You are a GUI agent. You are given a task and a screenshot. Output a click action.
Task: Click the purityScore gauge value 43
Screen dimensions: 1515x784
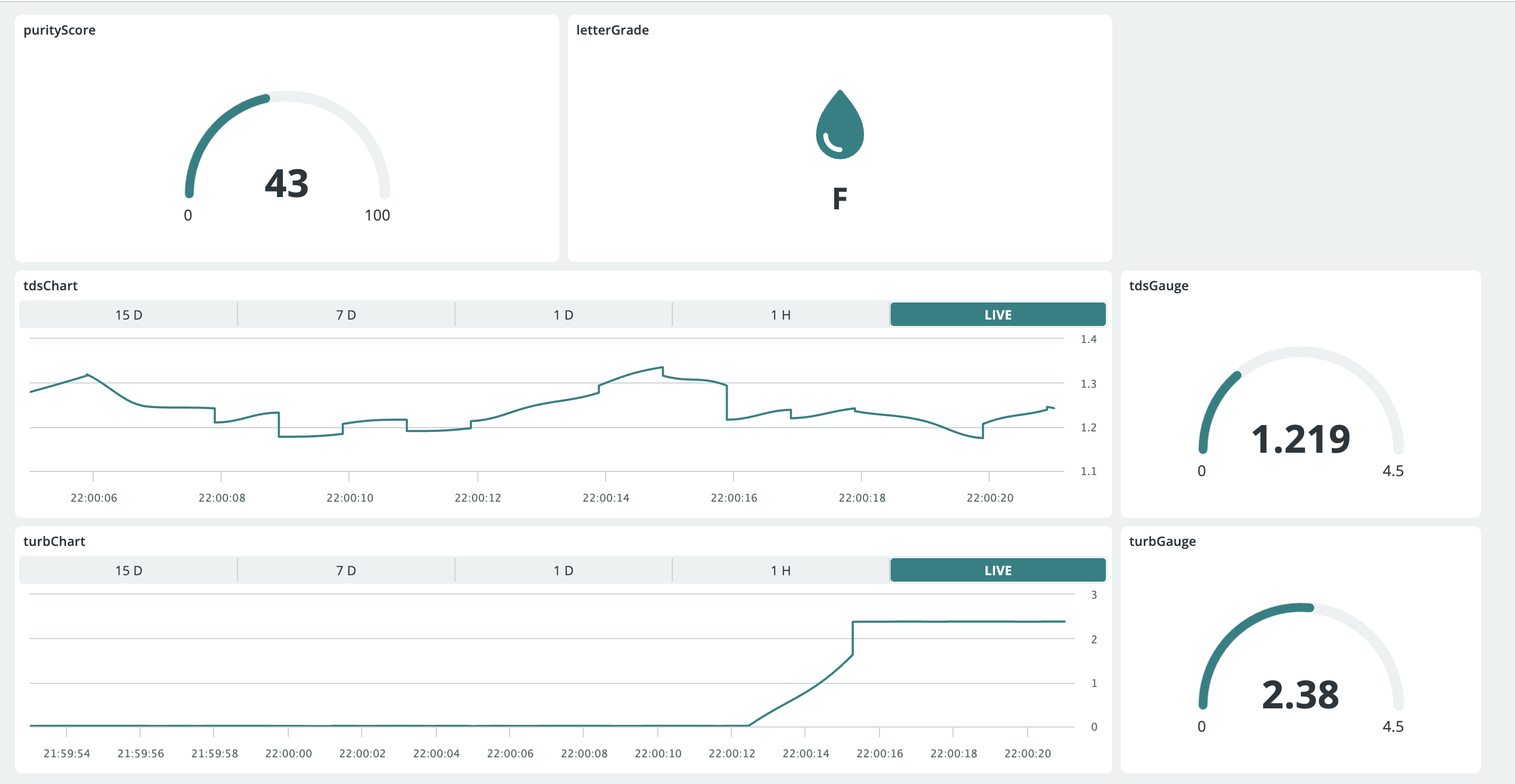[x=287, y=184]
